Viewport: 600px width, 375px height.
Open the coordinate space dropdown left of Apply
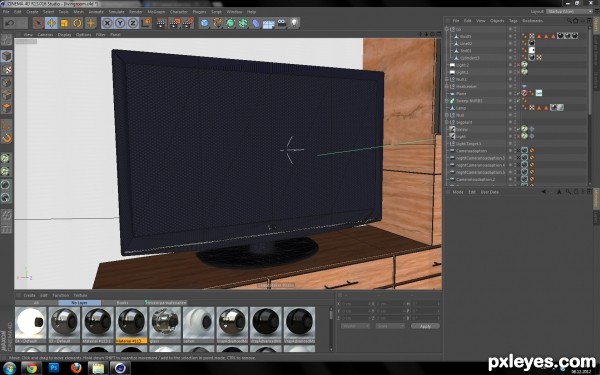pos(355,326)
